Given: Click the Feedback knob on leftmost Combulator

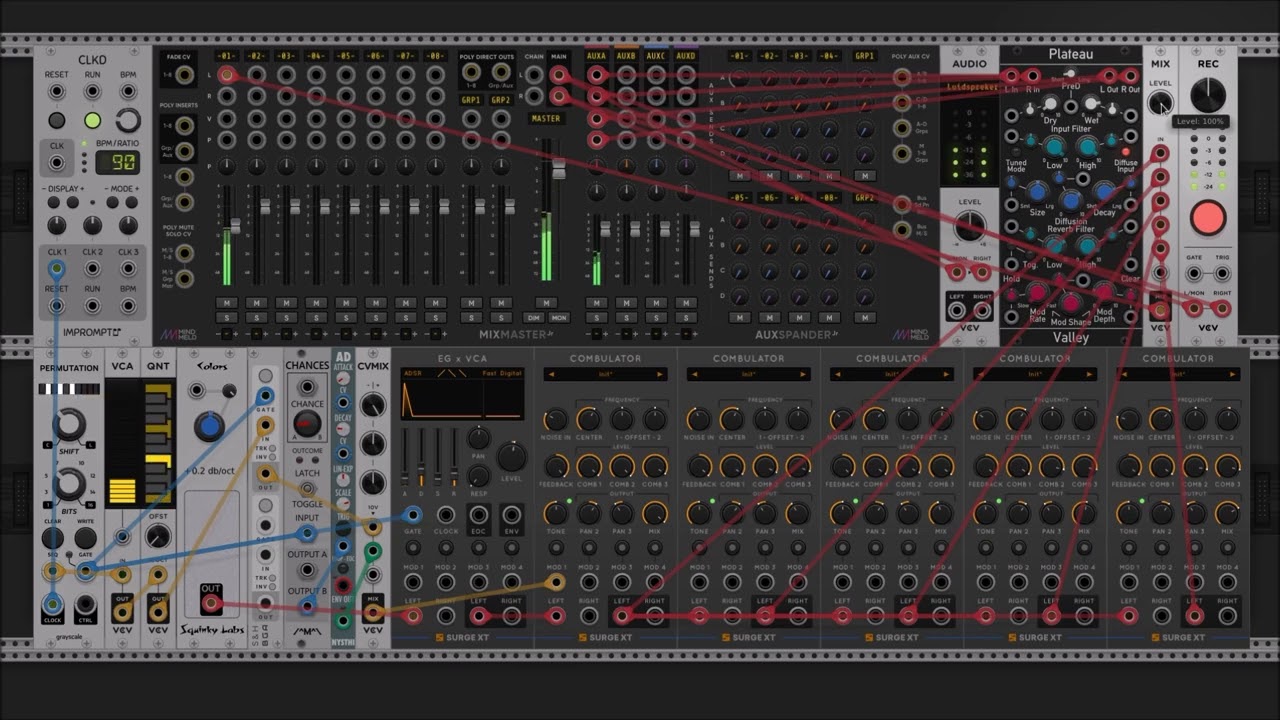Looking at the screenshot, I should [558, 466].
